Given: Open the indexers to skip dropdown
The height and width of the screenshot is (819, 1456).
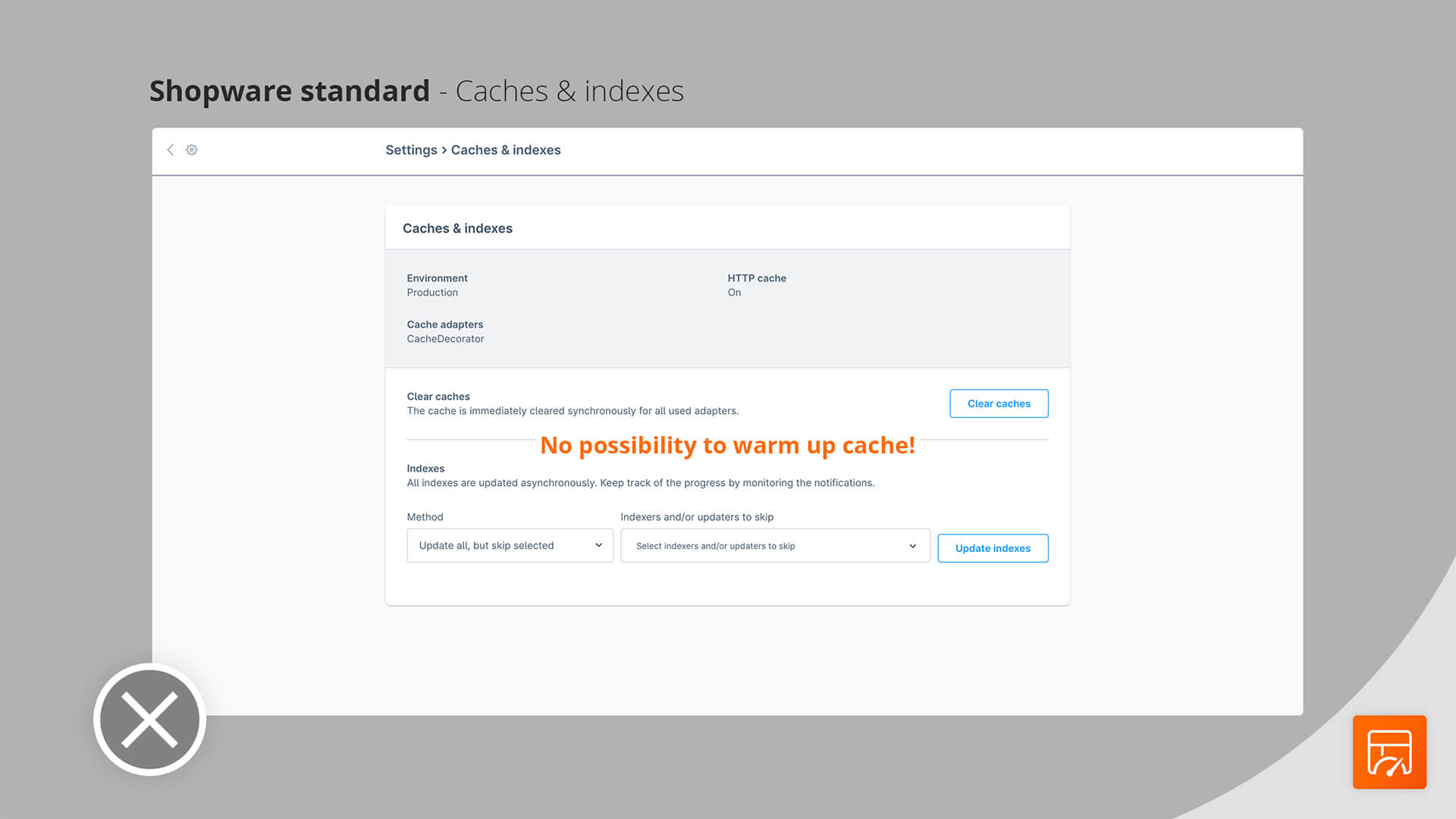Looking at the screenshot, I should coord(775,545).
